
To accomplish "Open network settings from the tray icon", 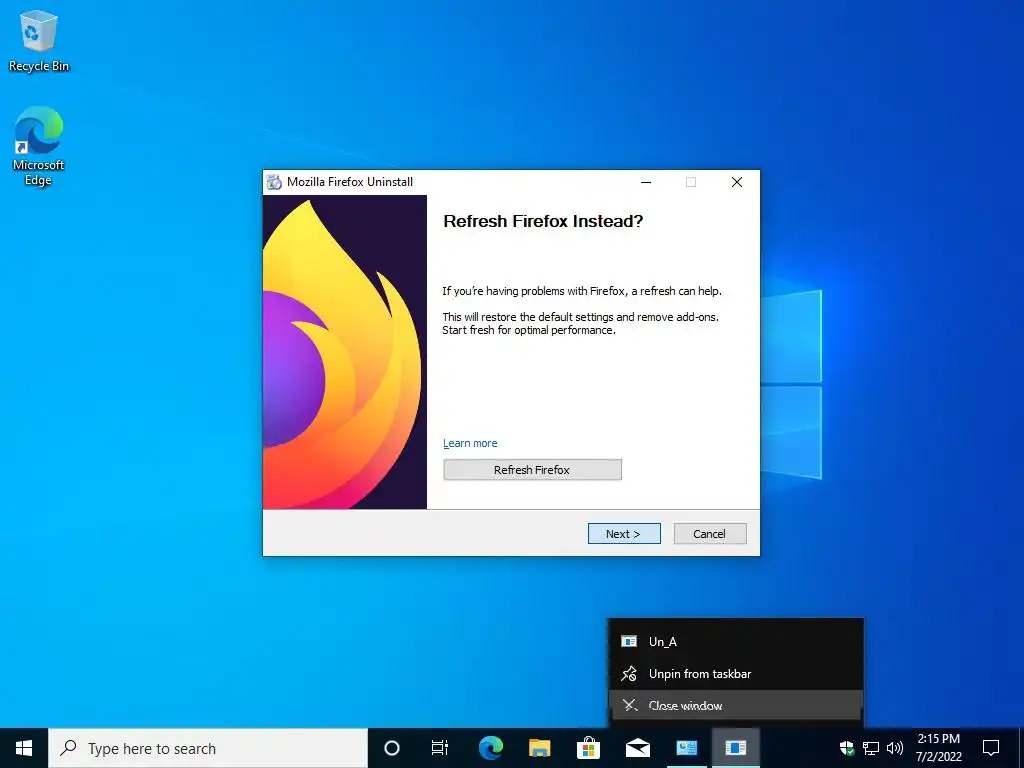I will pyautogui.click(x=871, y=748).
